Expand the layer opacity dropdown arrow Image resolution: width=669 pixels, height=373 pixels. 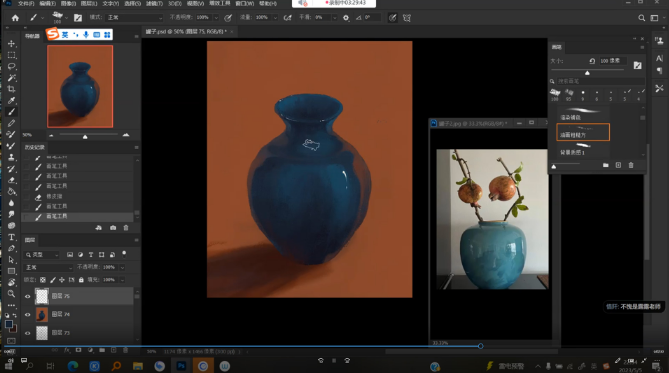(122, 268)
